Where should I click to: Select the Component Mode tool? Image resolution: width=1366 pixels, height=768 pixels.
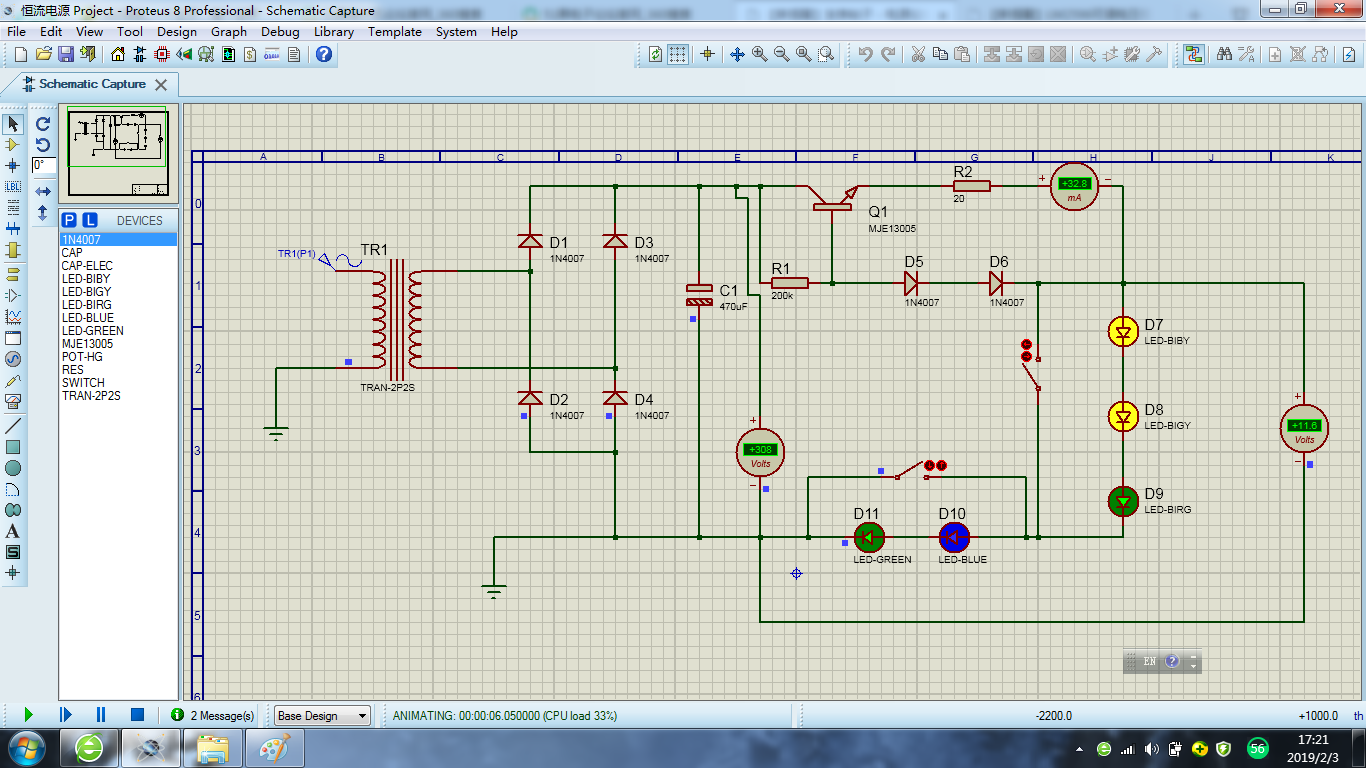pos(13,145)
